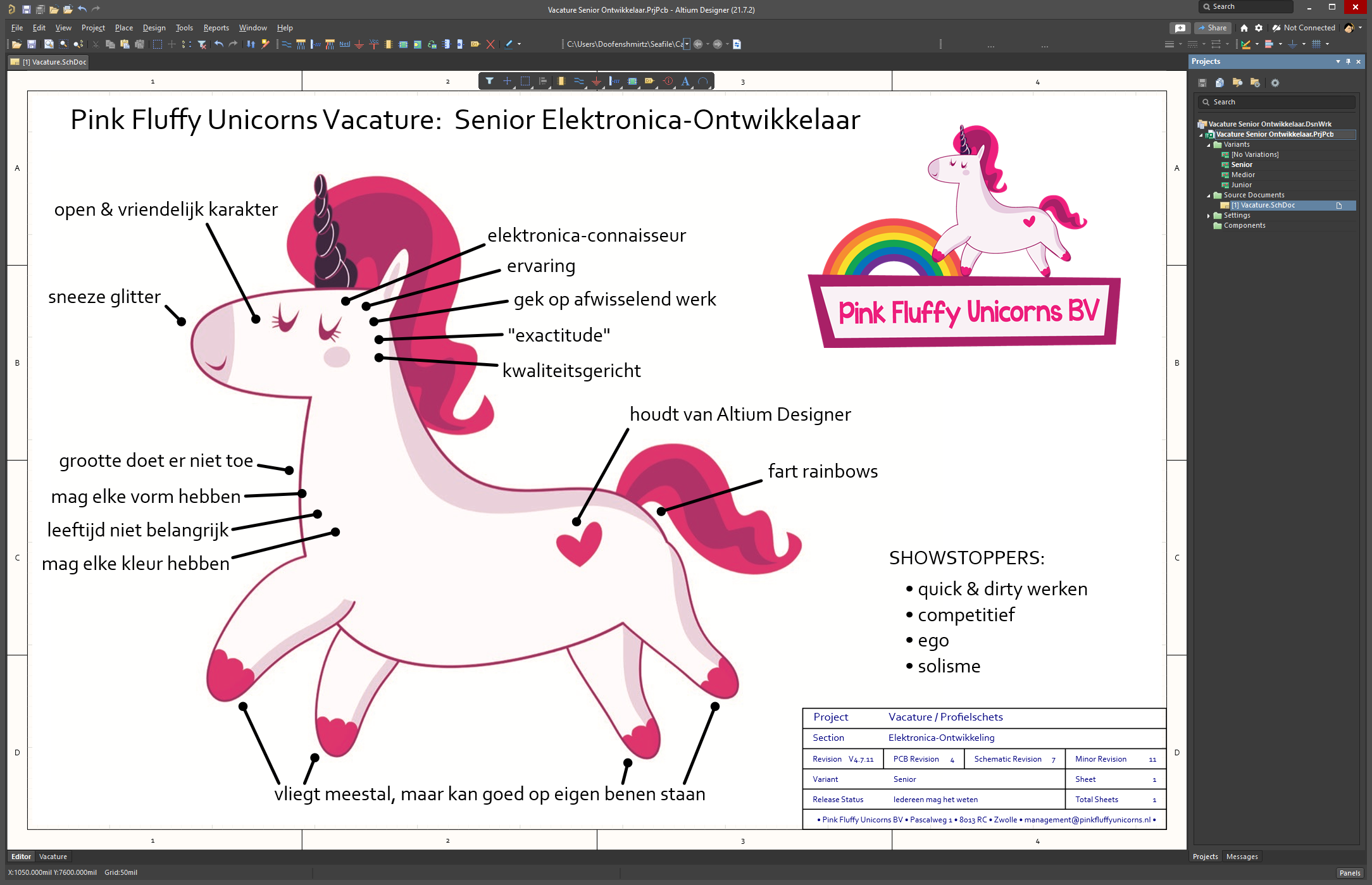Viewport: 1372px width, 885px height.
Task: Place a parameter set directive from active bar
Action: 668,81
